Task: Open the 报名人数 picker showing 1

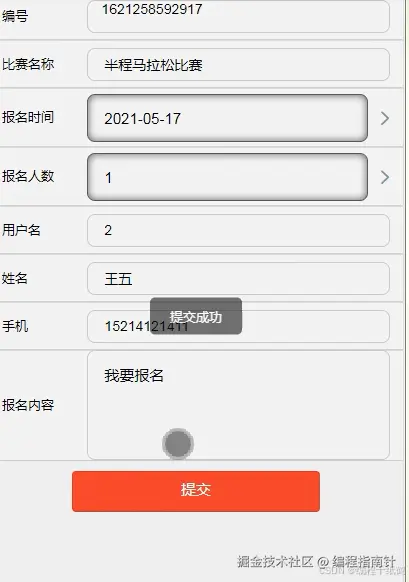Action: (227, 177)
